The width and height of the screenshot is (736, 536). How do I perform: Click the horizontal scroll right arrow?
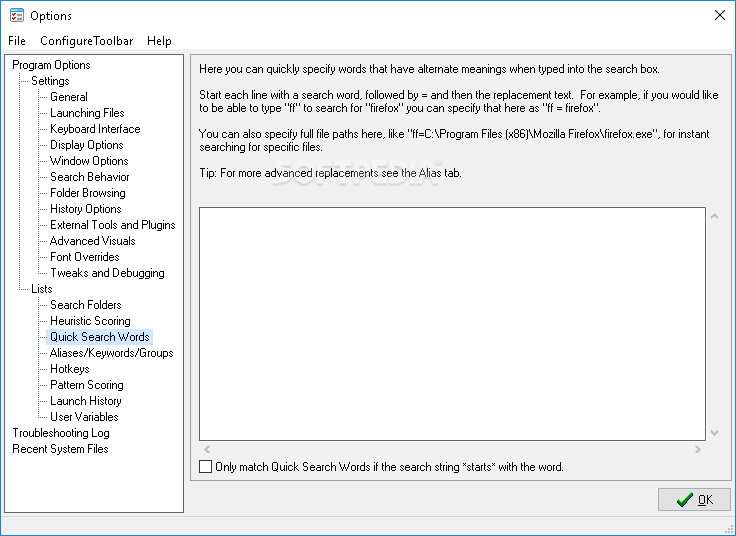698,449
